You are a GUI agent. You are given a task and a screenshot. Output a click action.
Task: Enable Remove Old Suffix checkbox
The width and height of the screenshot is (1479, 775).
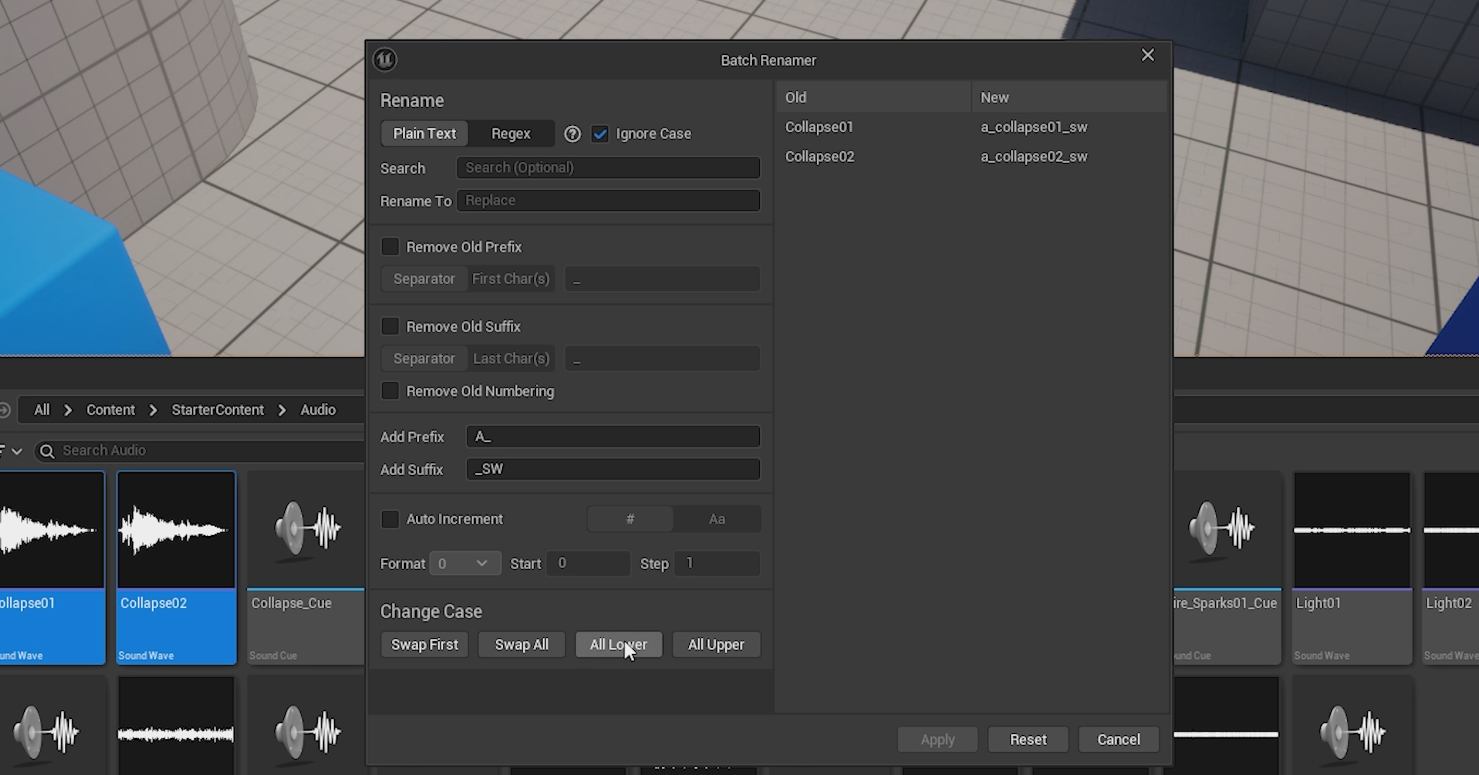pyautogui.click(x=390, y=327)
